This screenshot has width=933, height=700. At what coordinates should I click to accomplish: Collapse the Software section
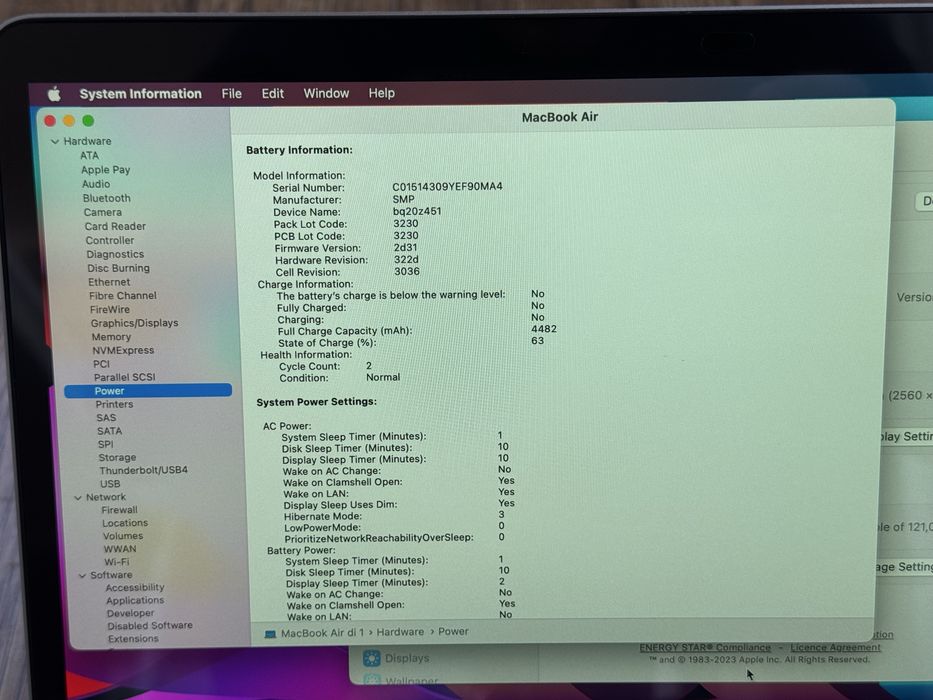(x=82, y=576)
